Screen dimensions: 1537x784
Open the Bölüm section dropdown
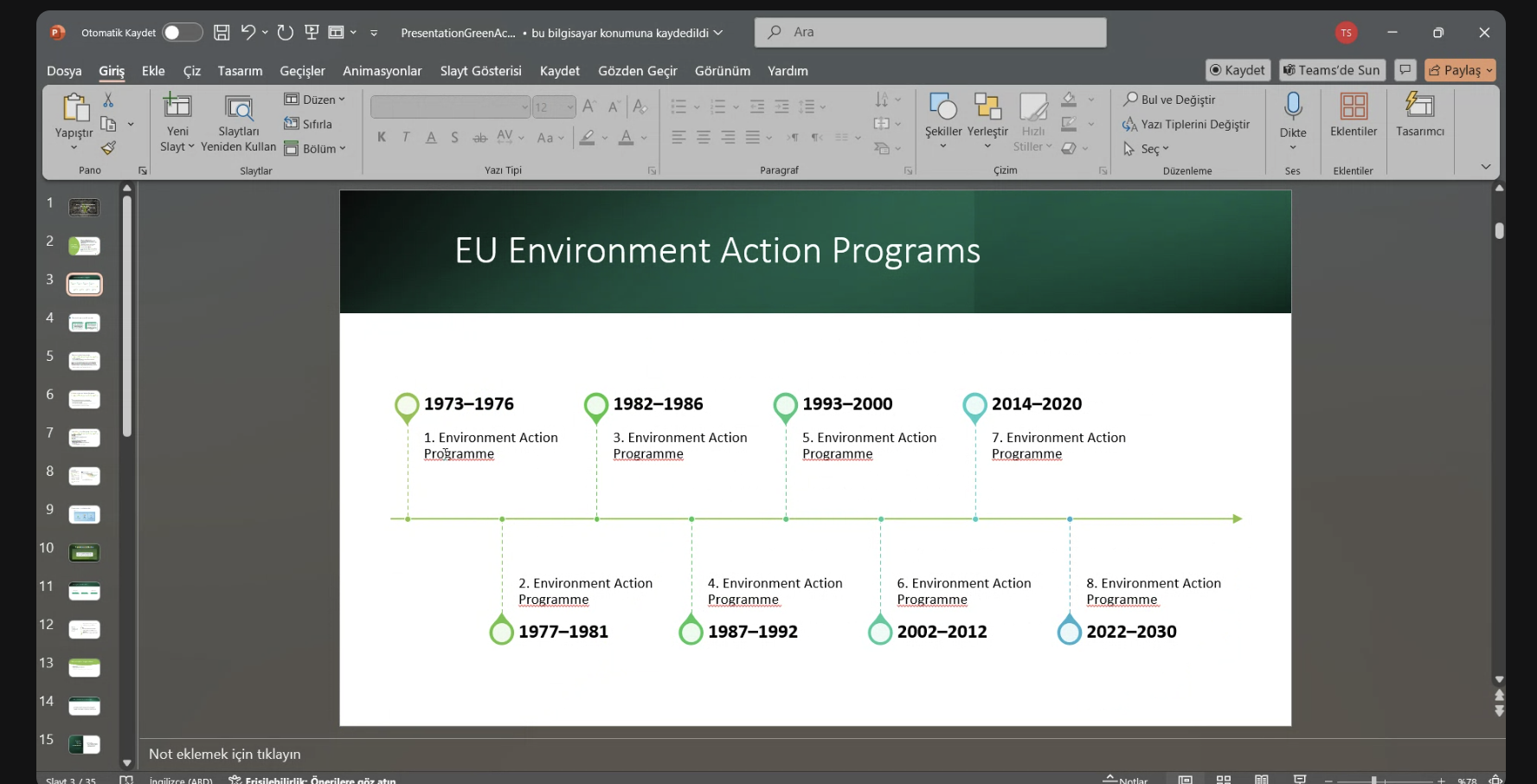(x=315, y=149)
